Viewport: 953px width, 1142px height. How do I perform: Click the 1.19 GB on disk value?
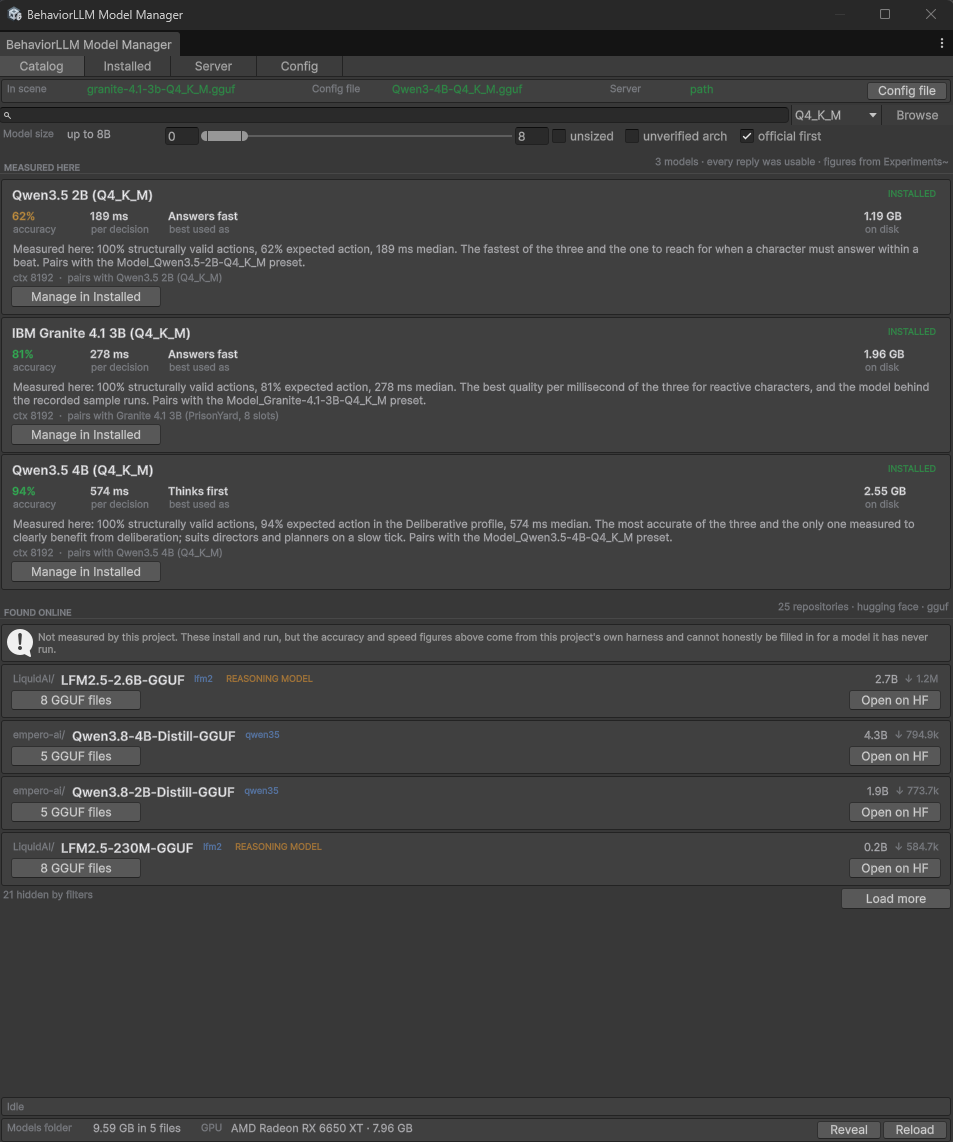tap(882, 216)
